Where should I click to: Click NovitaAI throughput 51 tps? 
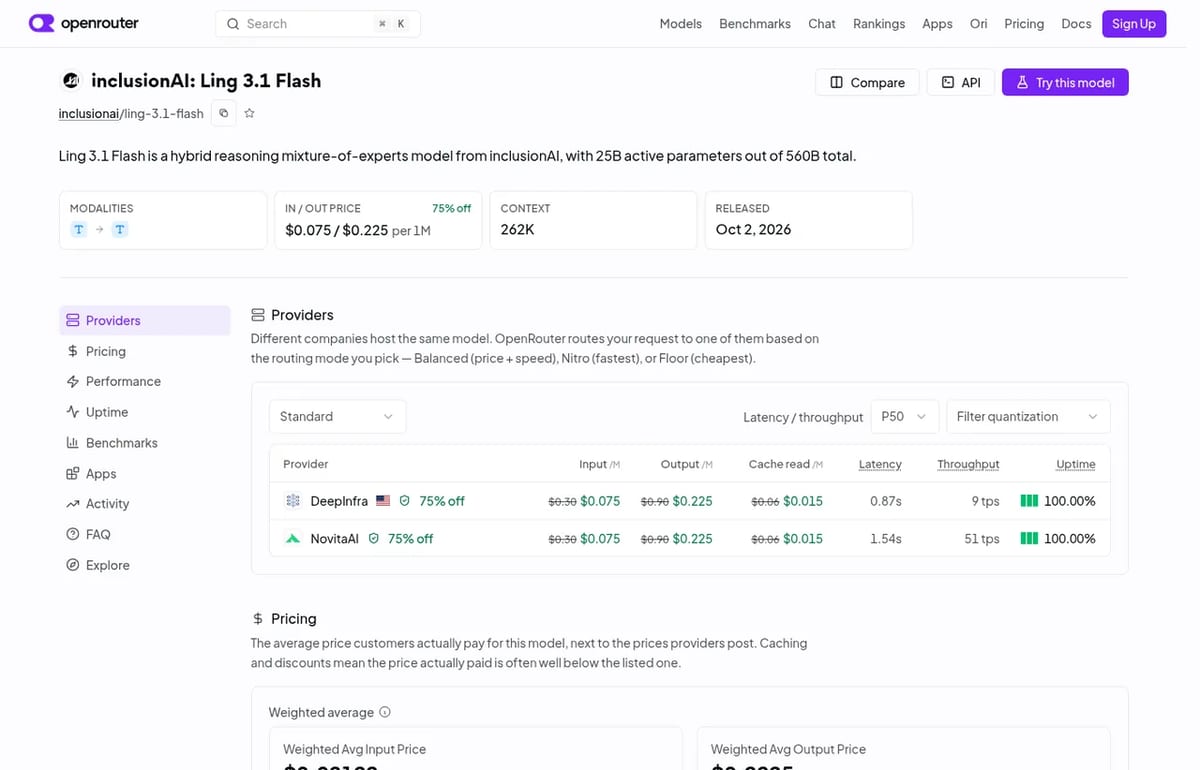point(982,539)
